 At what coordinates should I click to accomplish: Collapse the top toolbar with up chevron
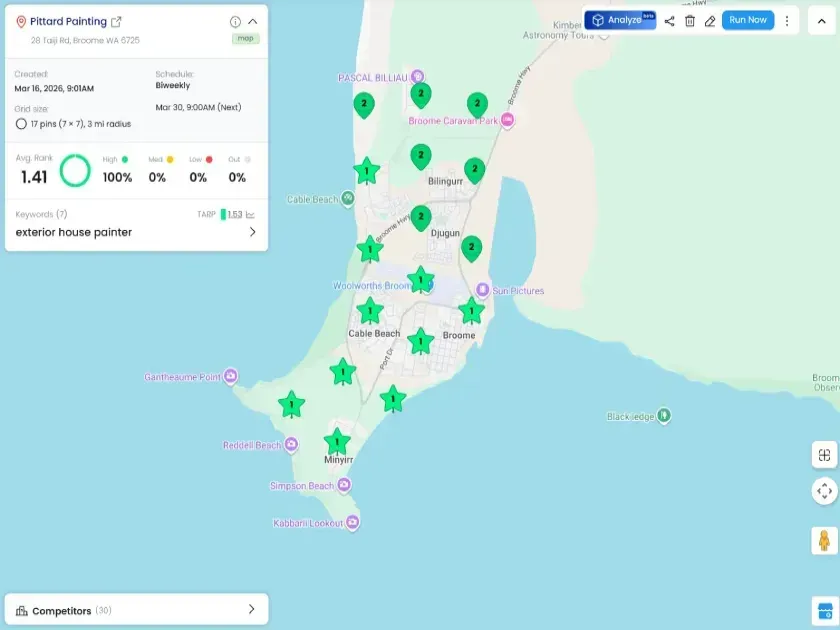(821, 21)
